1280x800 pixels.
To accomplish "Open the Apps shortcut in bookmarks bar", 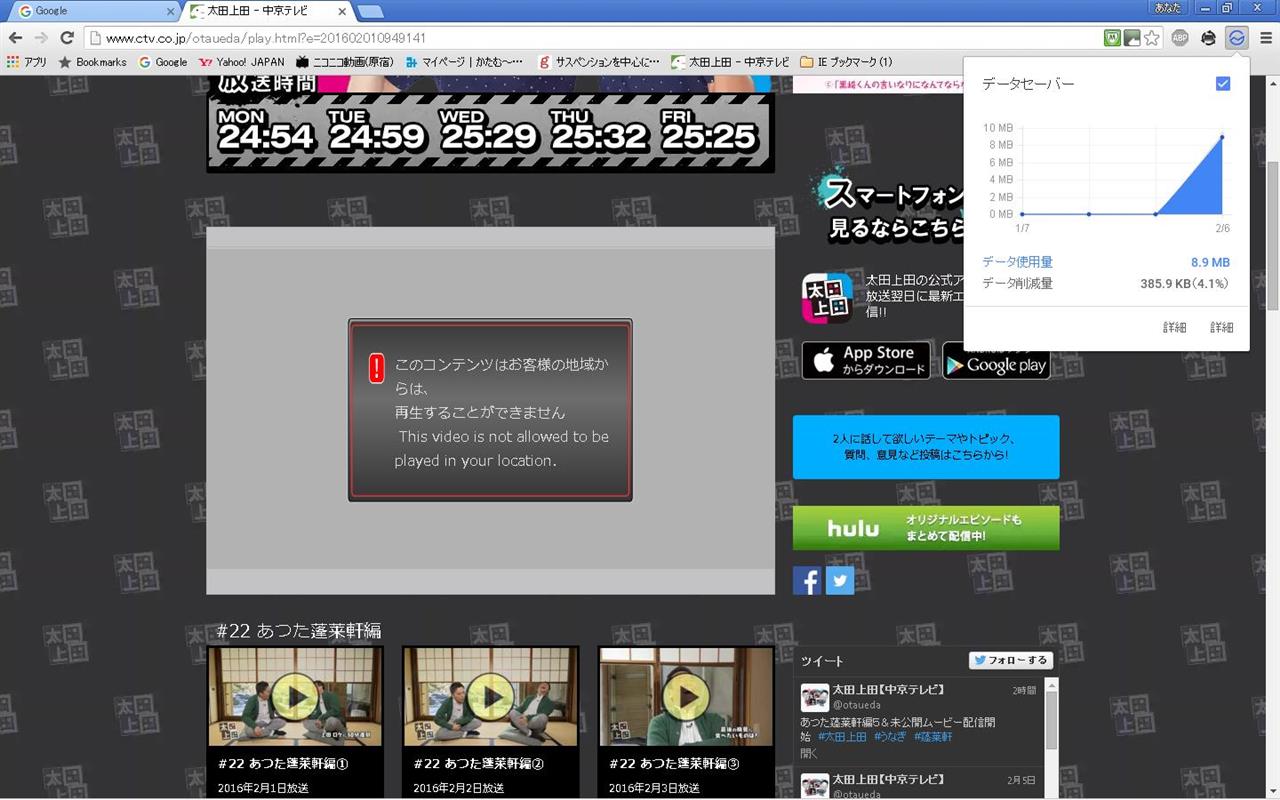I will (27, 62).
